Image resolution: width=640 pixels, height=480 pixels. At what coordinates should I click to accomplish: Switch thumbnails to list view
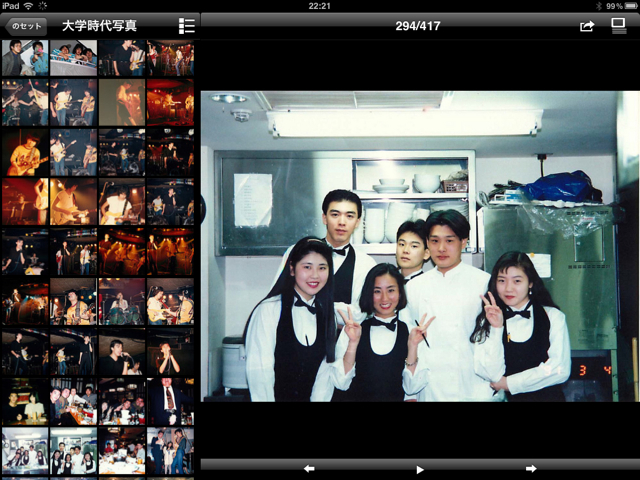(x=186, y=26)
